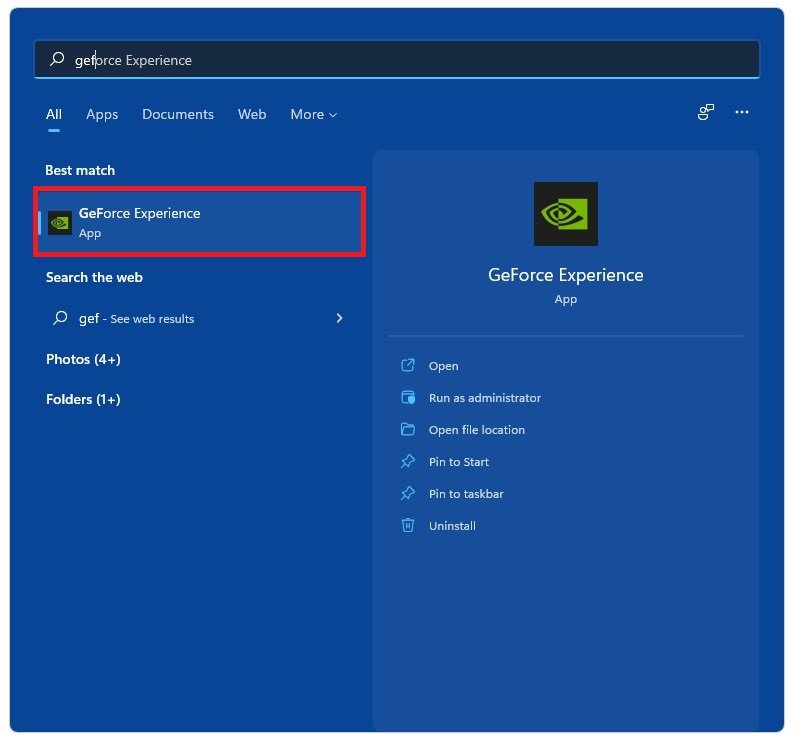Click the magnifier icon beside gef web result
Screen dimensions: 794x738
click(x=60, y=318)
